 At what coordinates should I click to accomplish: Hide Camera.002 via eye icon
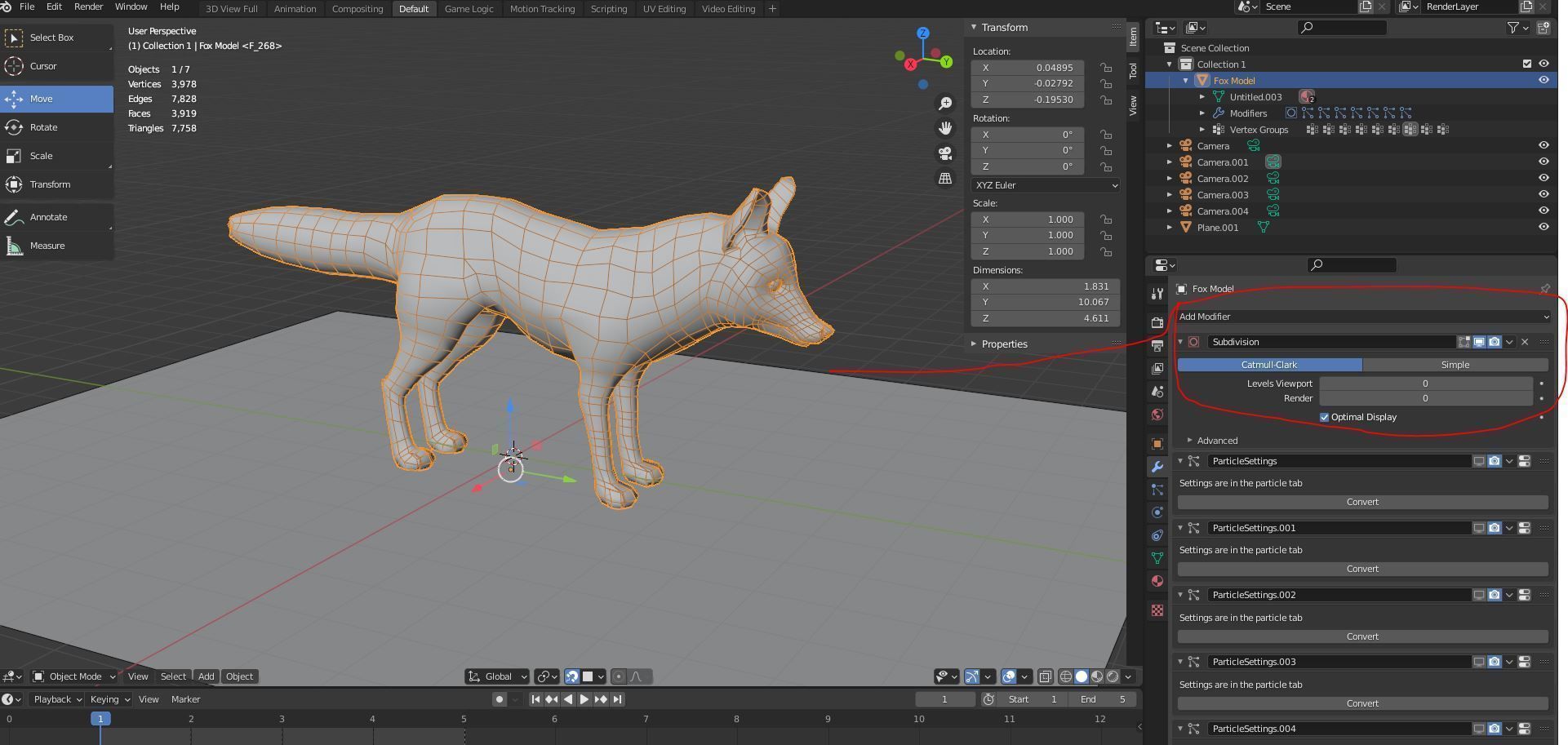click(1544, 178)
